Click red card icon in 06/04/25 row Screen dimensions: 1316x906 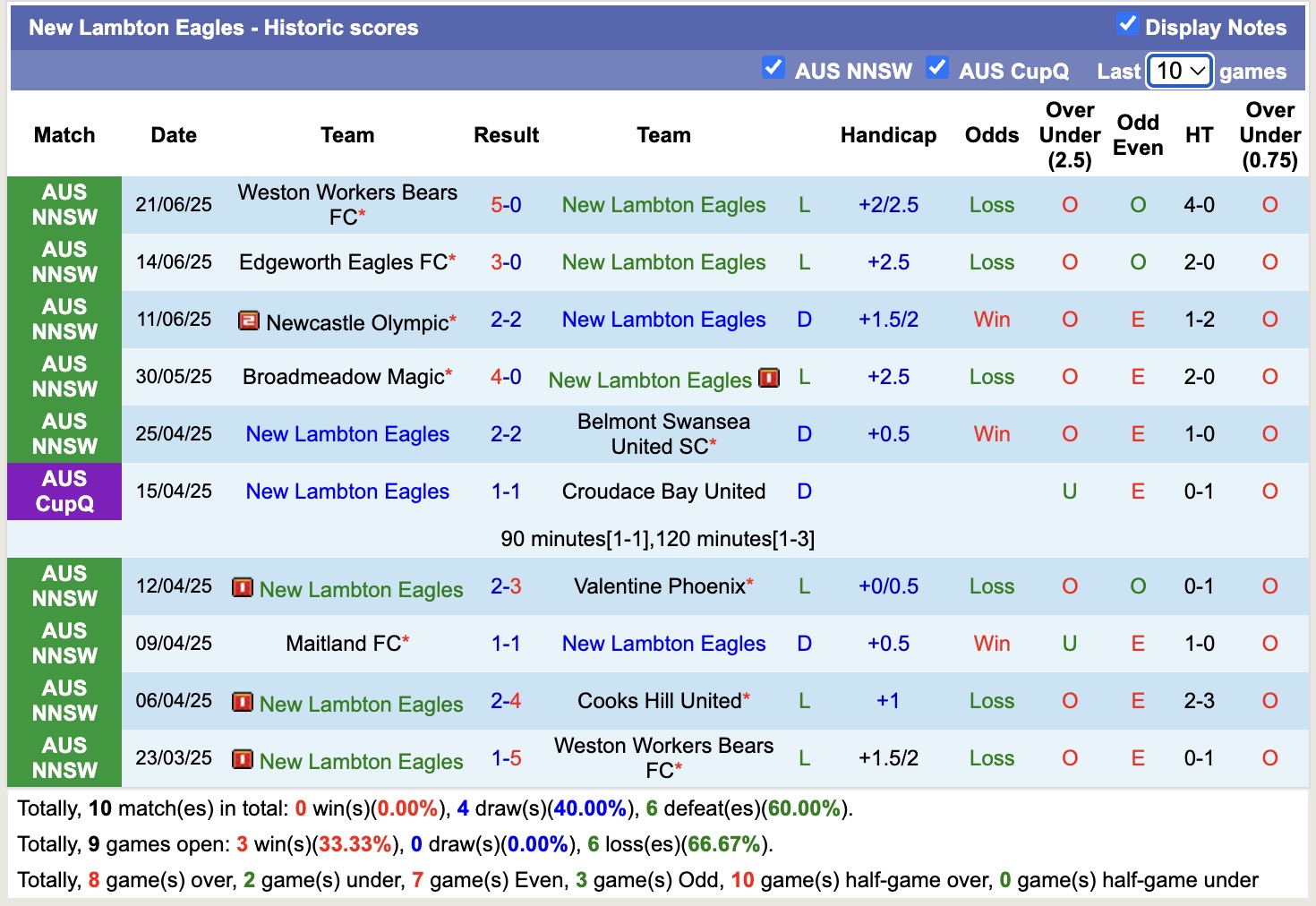(x=242, y=702)
